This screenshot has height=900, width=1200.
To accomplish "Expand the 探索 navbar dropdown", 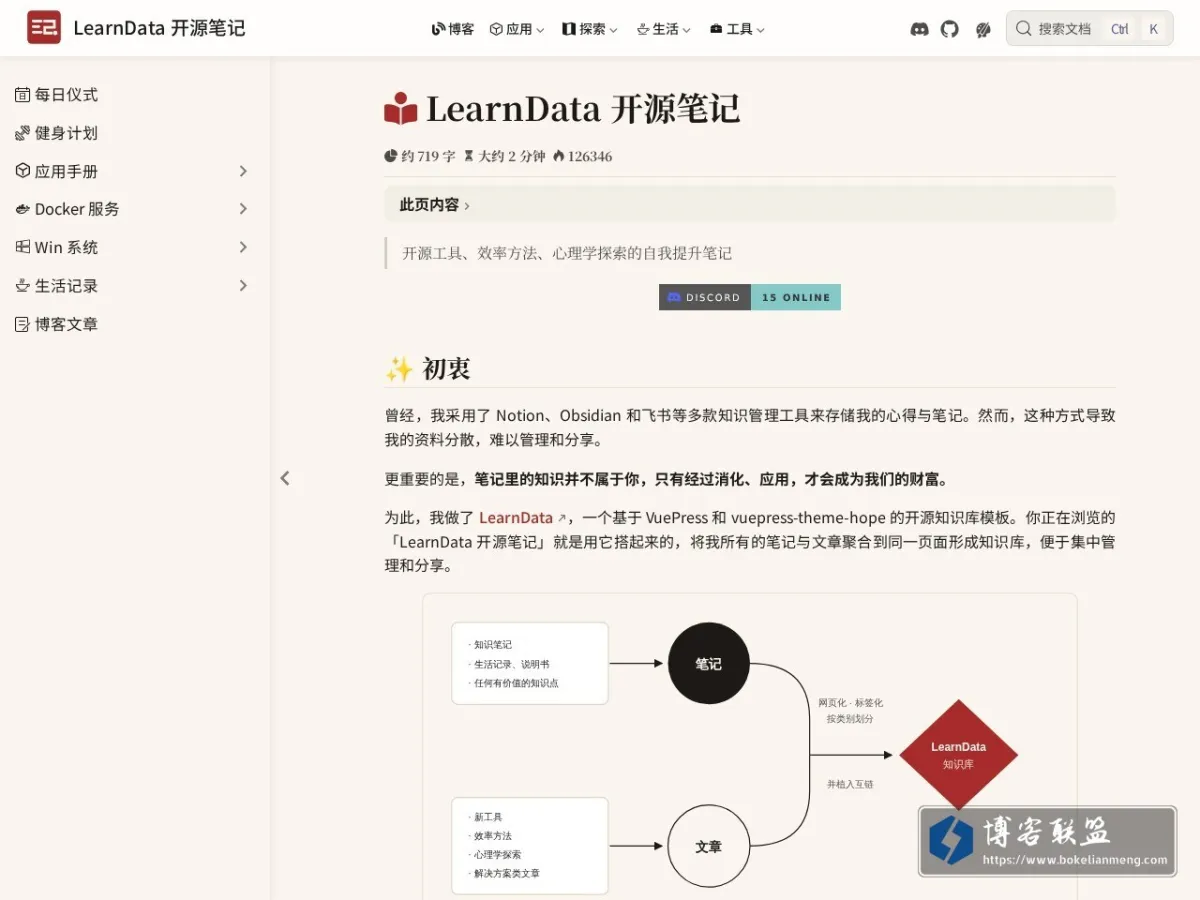I will [590, 29].
